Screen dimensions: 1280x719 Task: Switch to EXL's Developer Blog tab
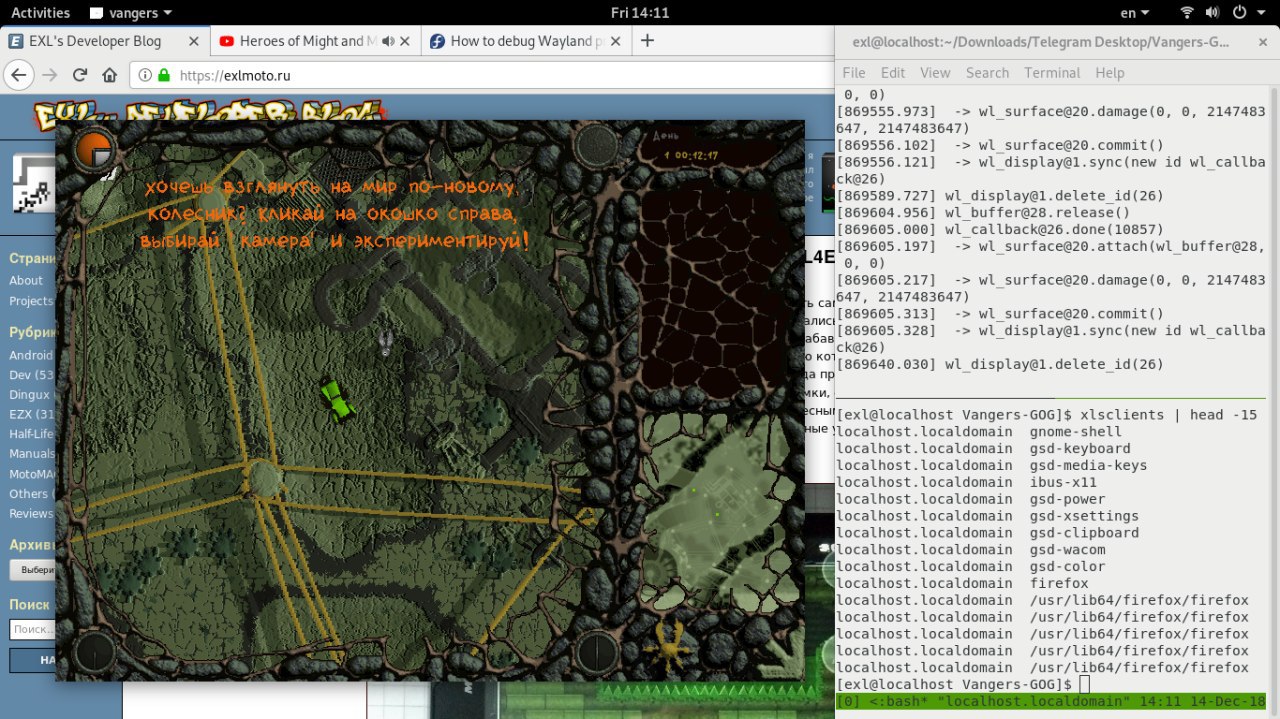(x=105, y=41)
